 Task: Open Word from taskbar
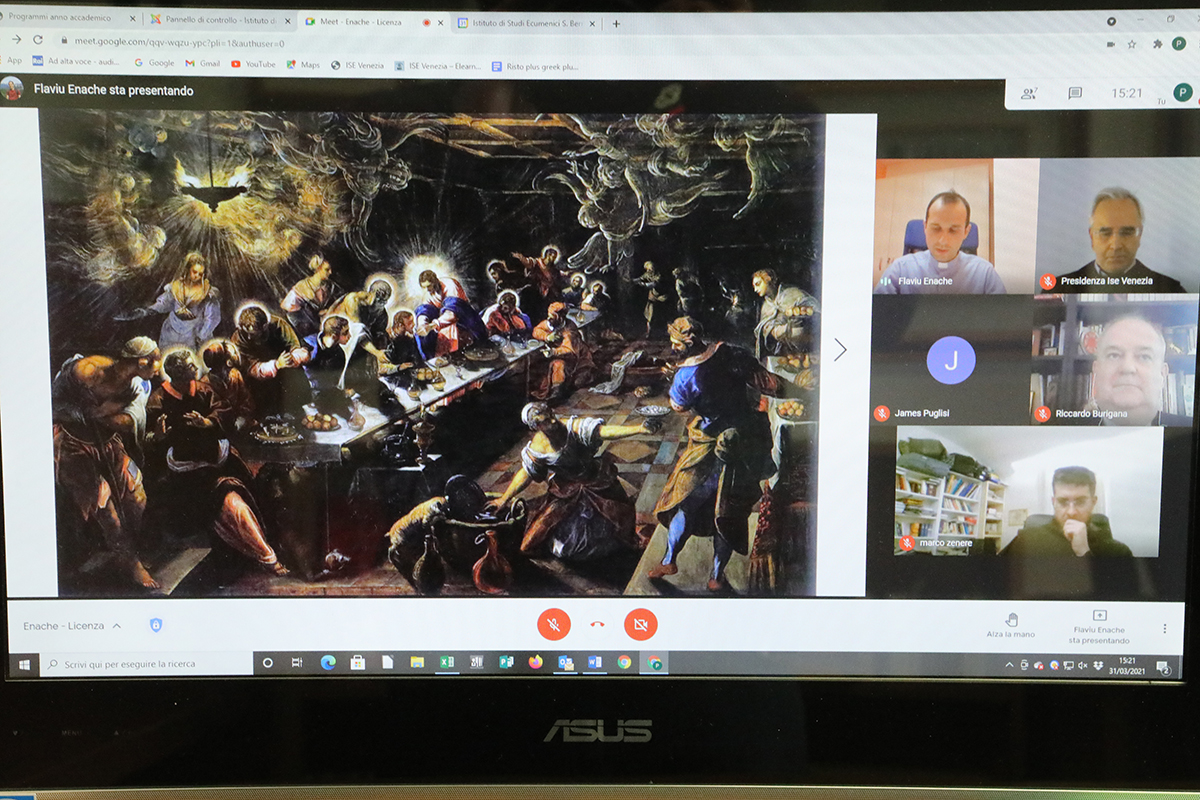click(x=595, y=662)
